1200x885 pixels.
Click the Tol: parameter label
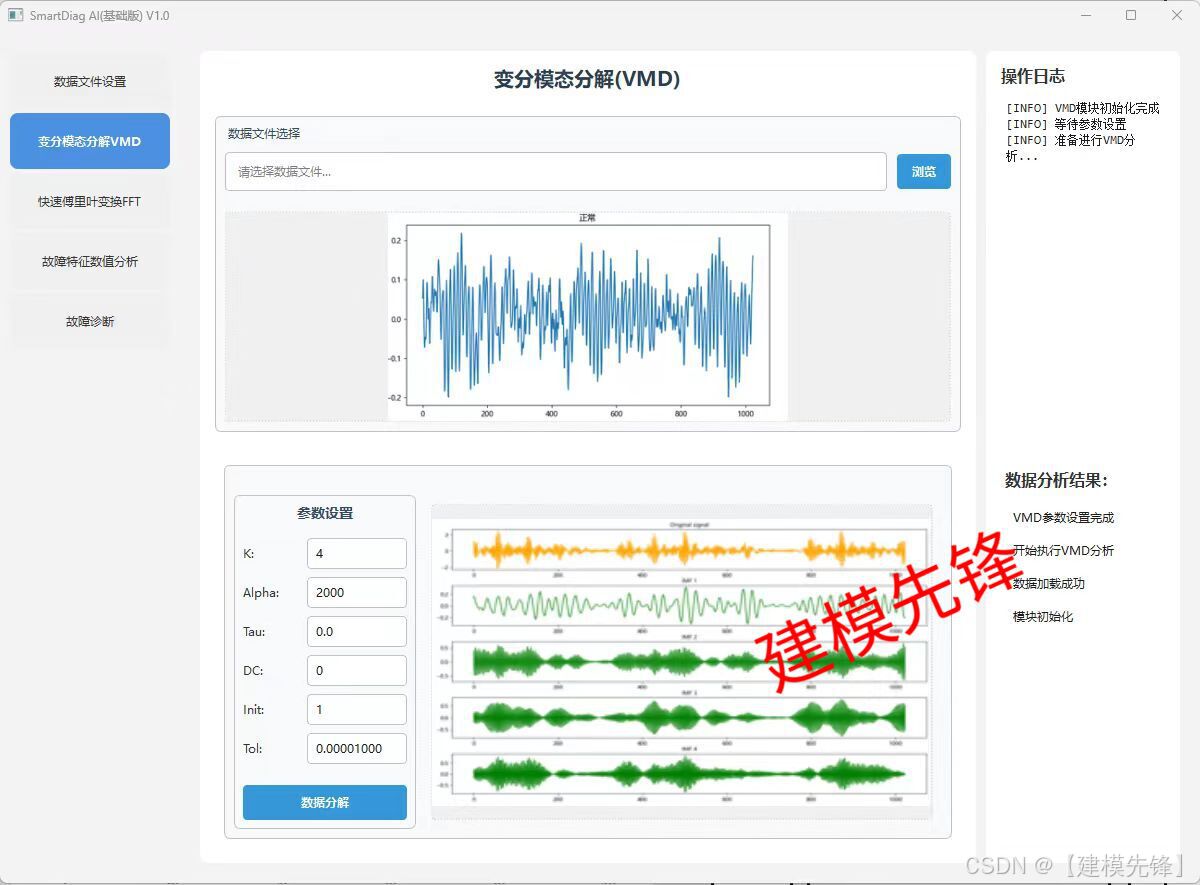point(252,748)
